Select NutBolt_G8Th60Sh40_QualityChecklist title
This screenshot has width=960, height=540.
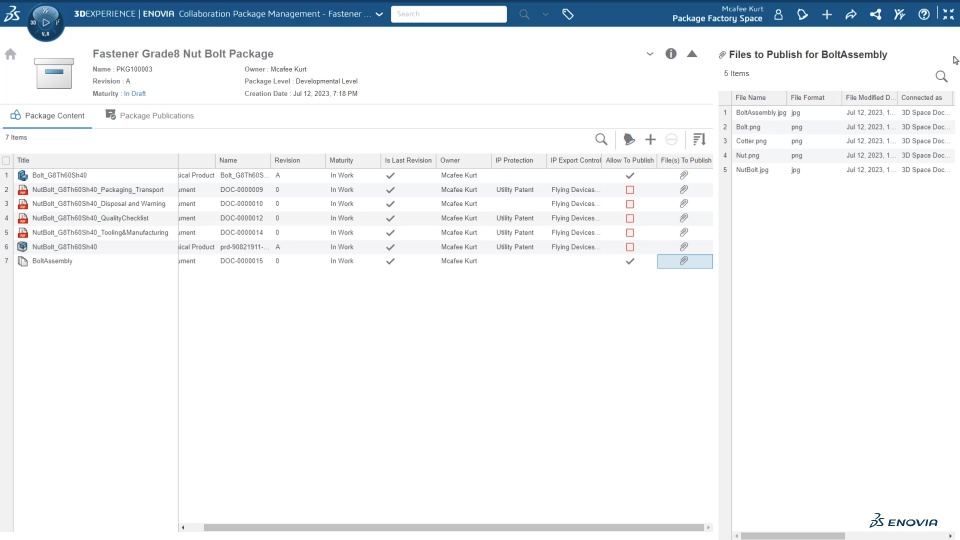click(90, 218)
